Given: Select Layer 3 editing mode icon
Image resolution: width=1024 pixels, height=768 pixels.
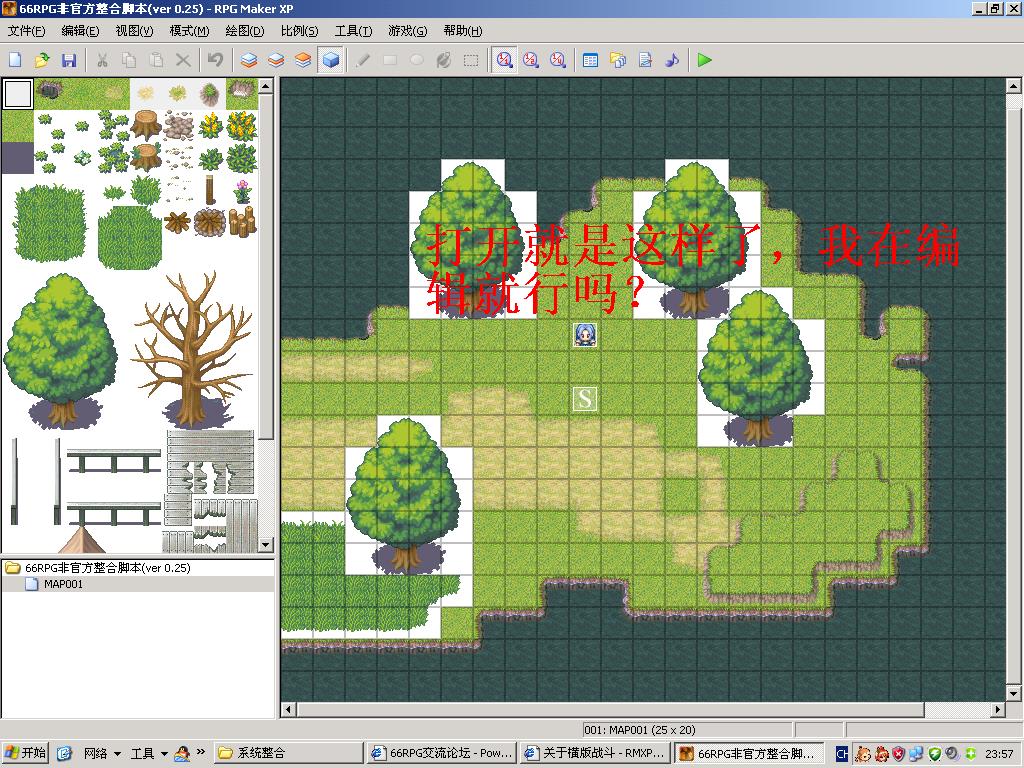Looking at the screenshot, I should 303,60.
